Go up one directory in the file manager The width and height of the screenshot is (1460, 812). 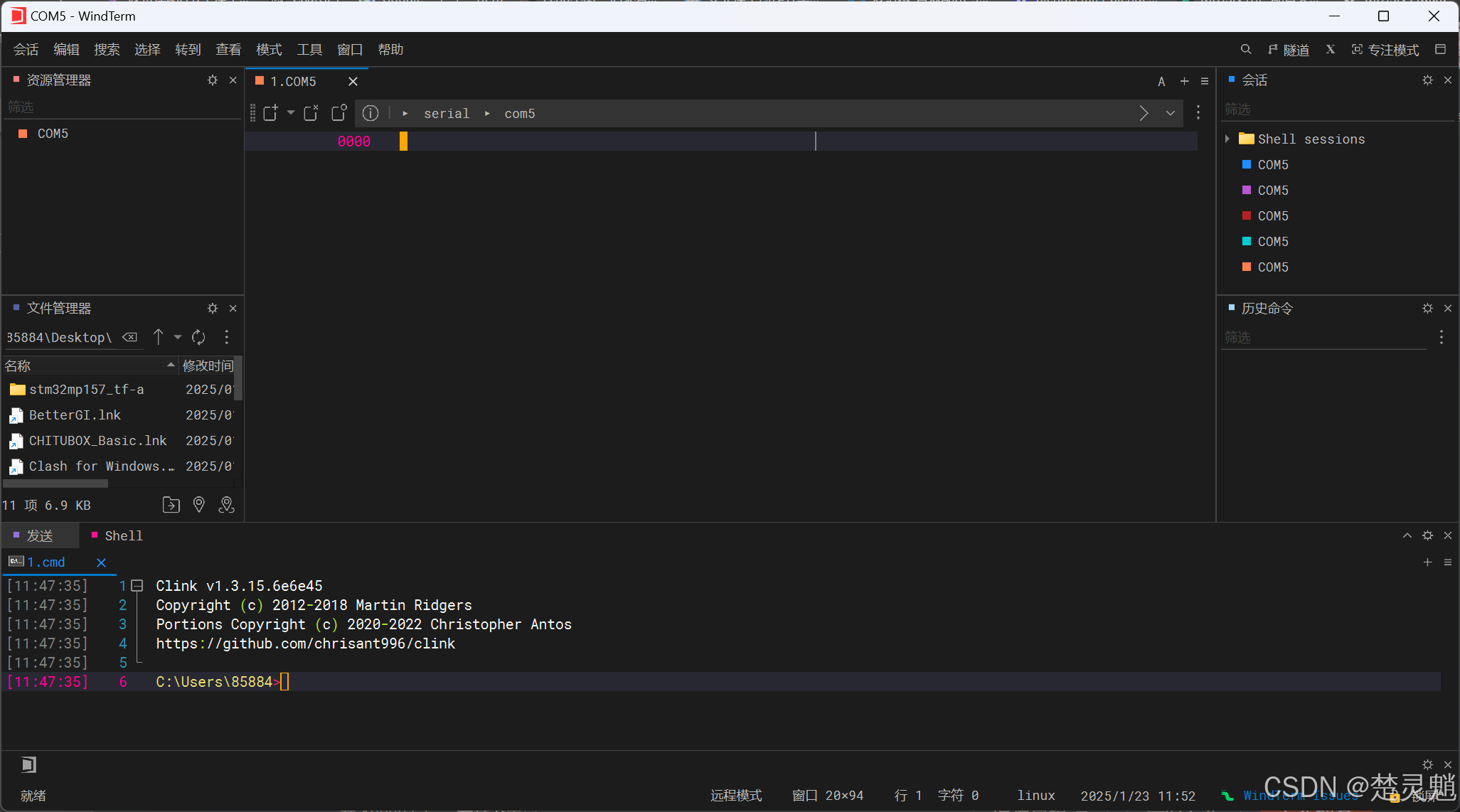[x=159, y=337]
